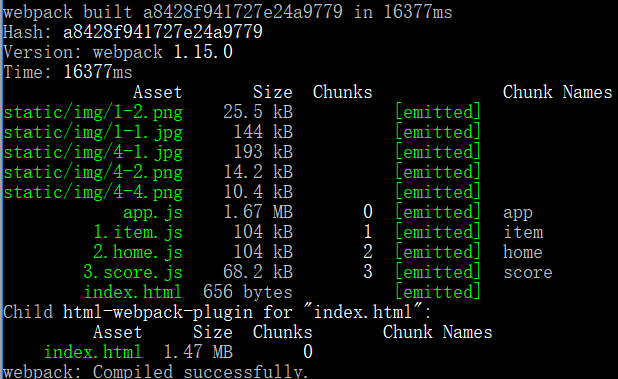
Task: Click chunk number 0 in app.js row
Action: tap(368, 212)
